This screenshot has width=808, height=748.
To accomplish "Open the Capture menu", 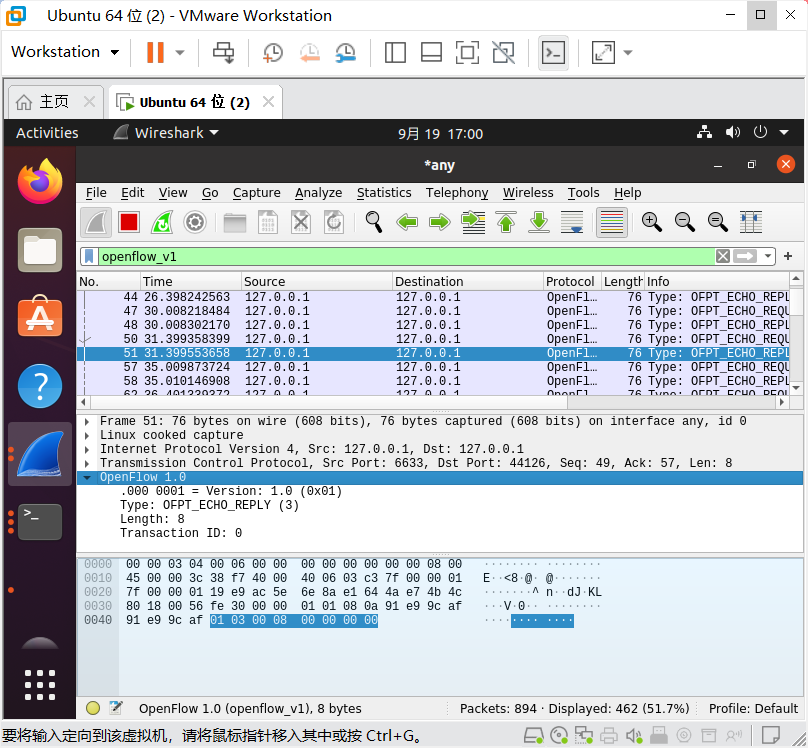I will click(x=257, y=193).
